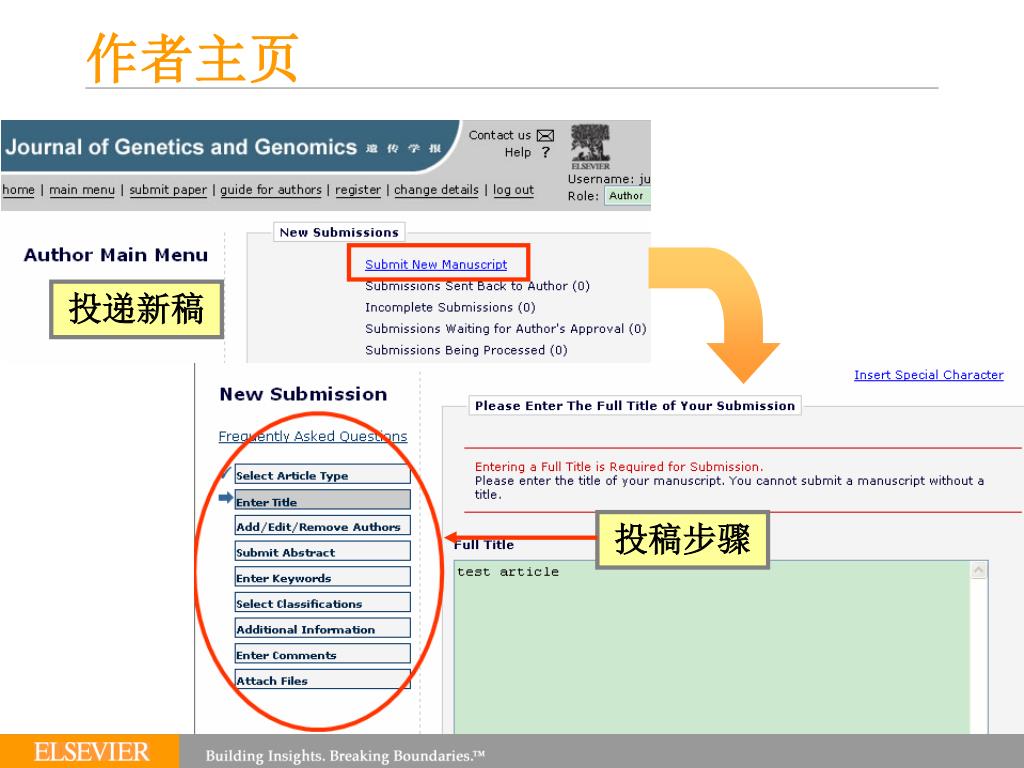Open Submissions Waiting for Author's Approval (0)

505,329
